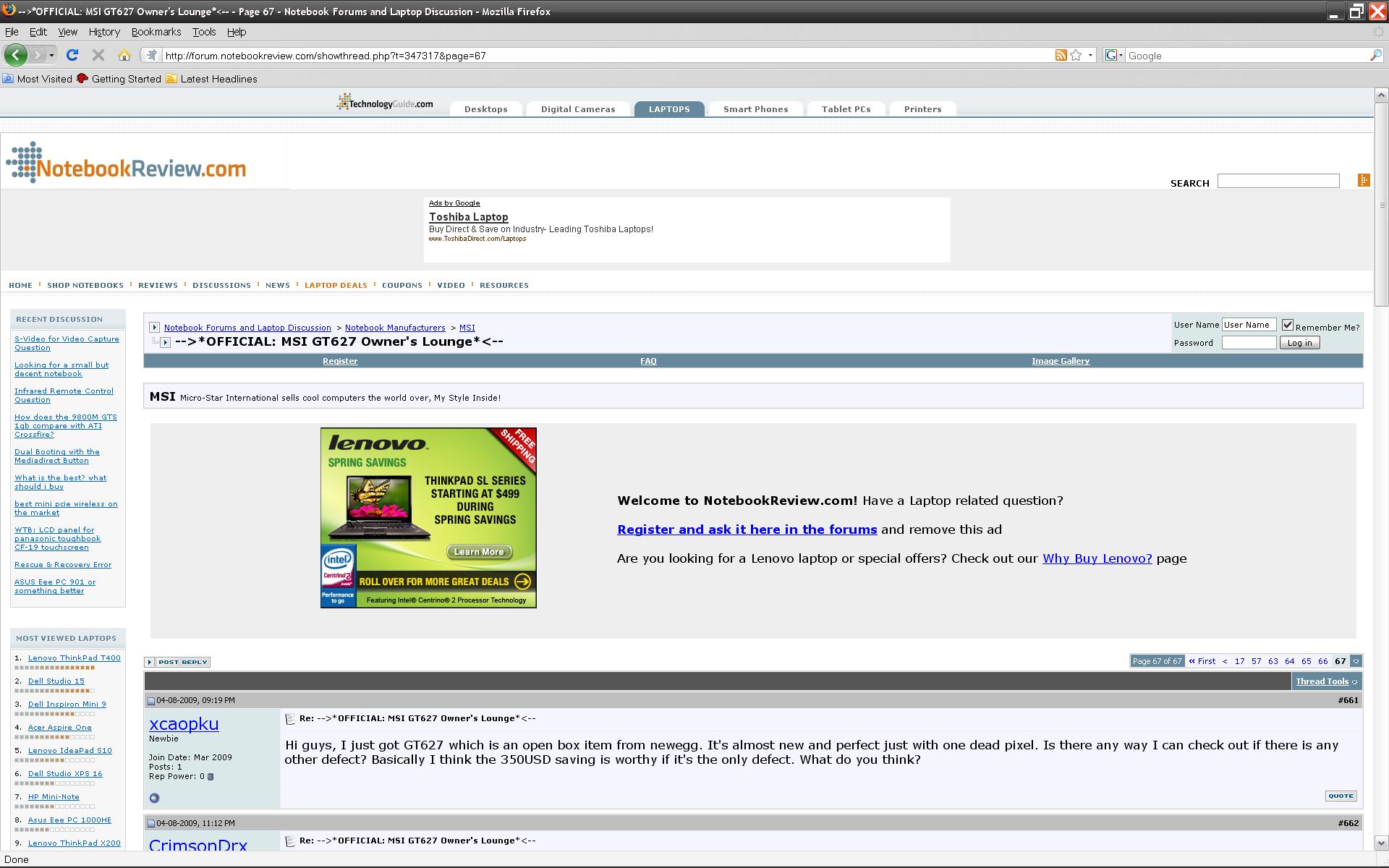The image size is (1389, 868).
Task: Click the vertical scrollbar thumb
Action: tap(1381, 204)
